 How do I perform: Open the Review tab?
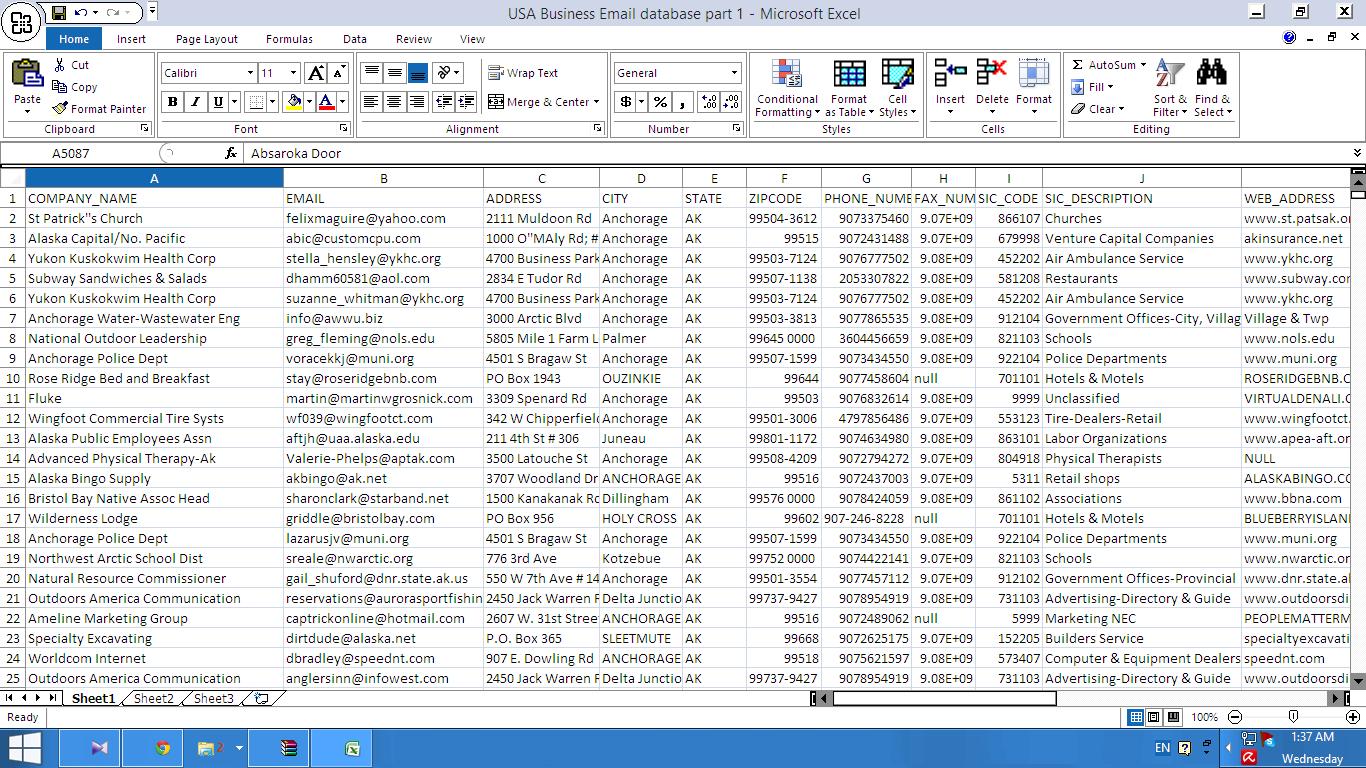coord(413,39)
